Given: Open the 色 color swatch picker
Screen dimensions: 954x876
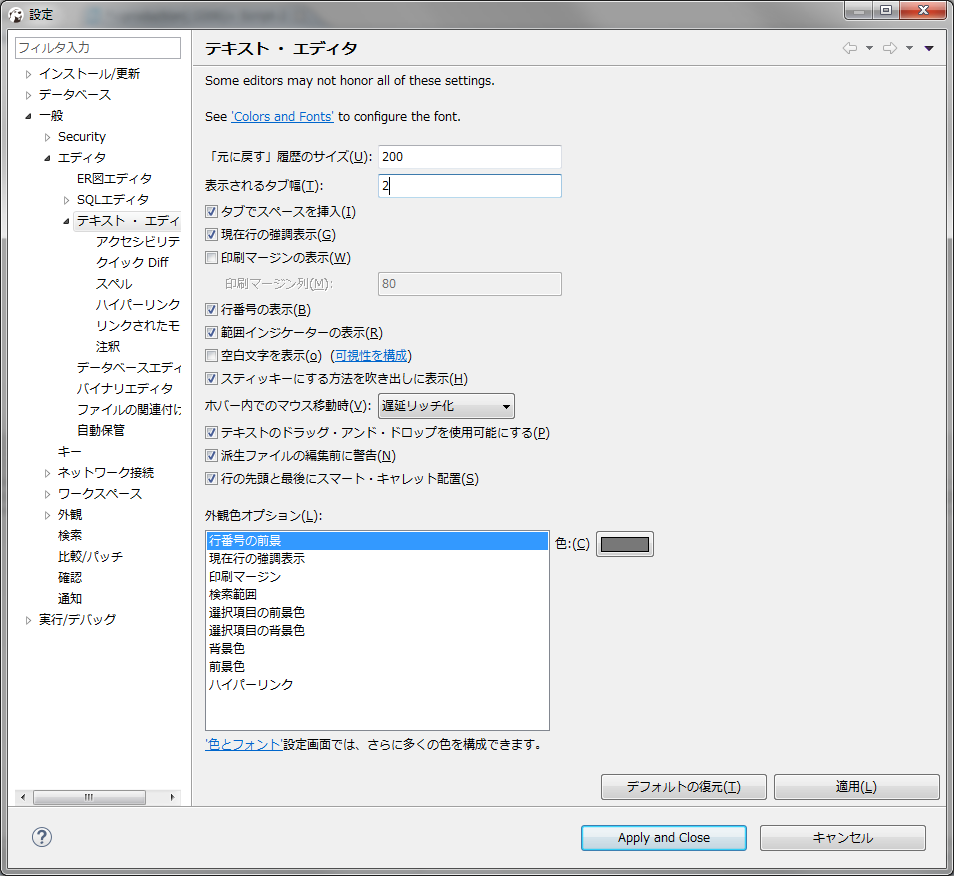Looking at the screenshot, I should (625, 544).
